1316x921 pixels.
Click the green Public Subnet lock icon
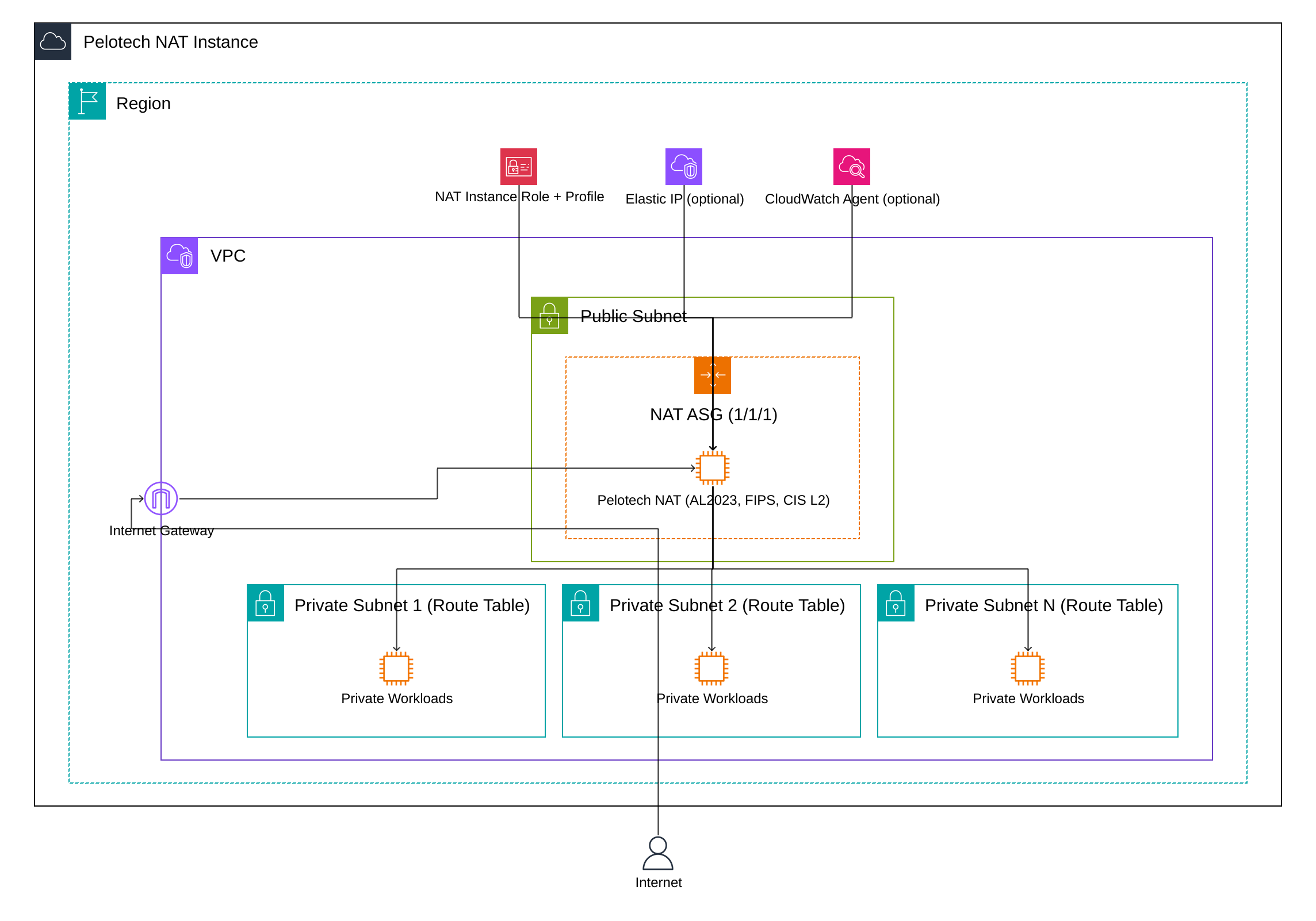550,316
